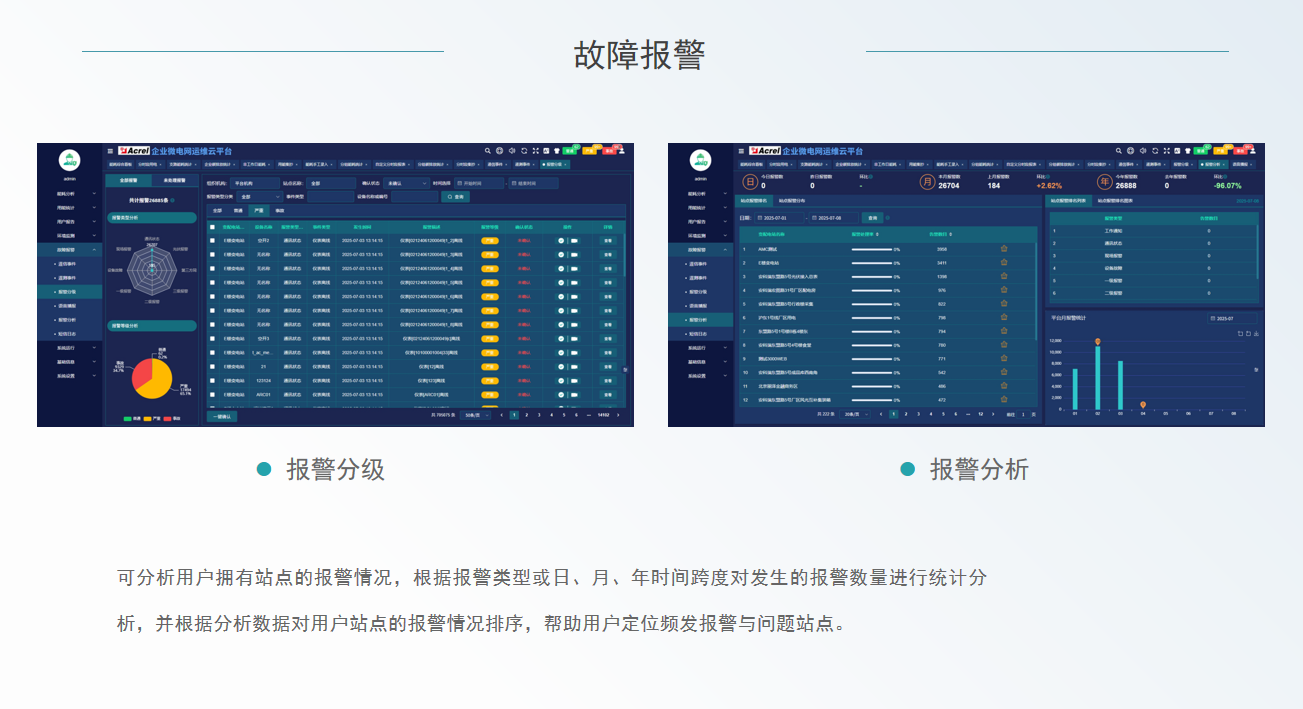This screenshot has width=1303, height=709.
Task: Click 查询 button next to 2025-07-08 date
Action: [x=872, y=217]
